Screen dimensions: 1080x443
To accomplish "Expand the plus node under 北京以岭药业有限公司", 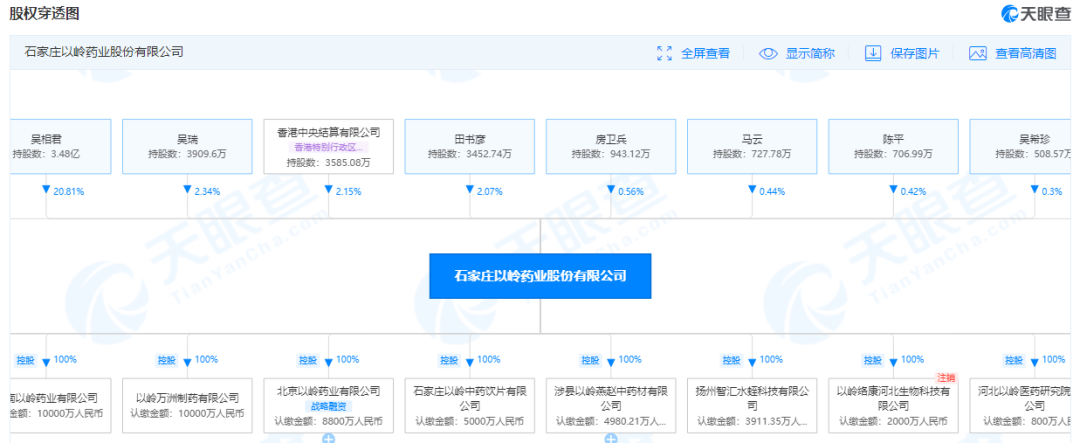I will coord(327,438).
